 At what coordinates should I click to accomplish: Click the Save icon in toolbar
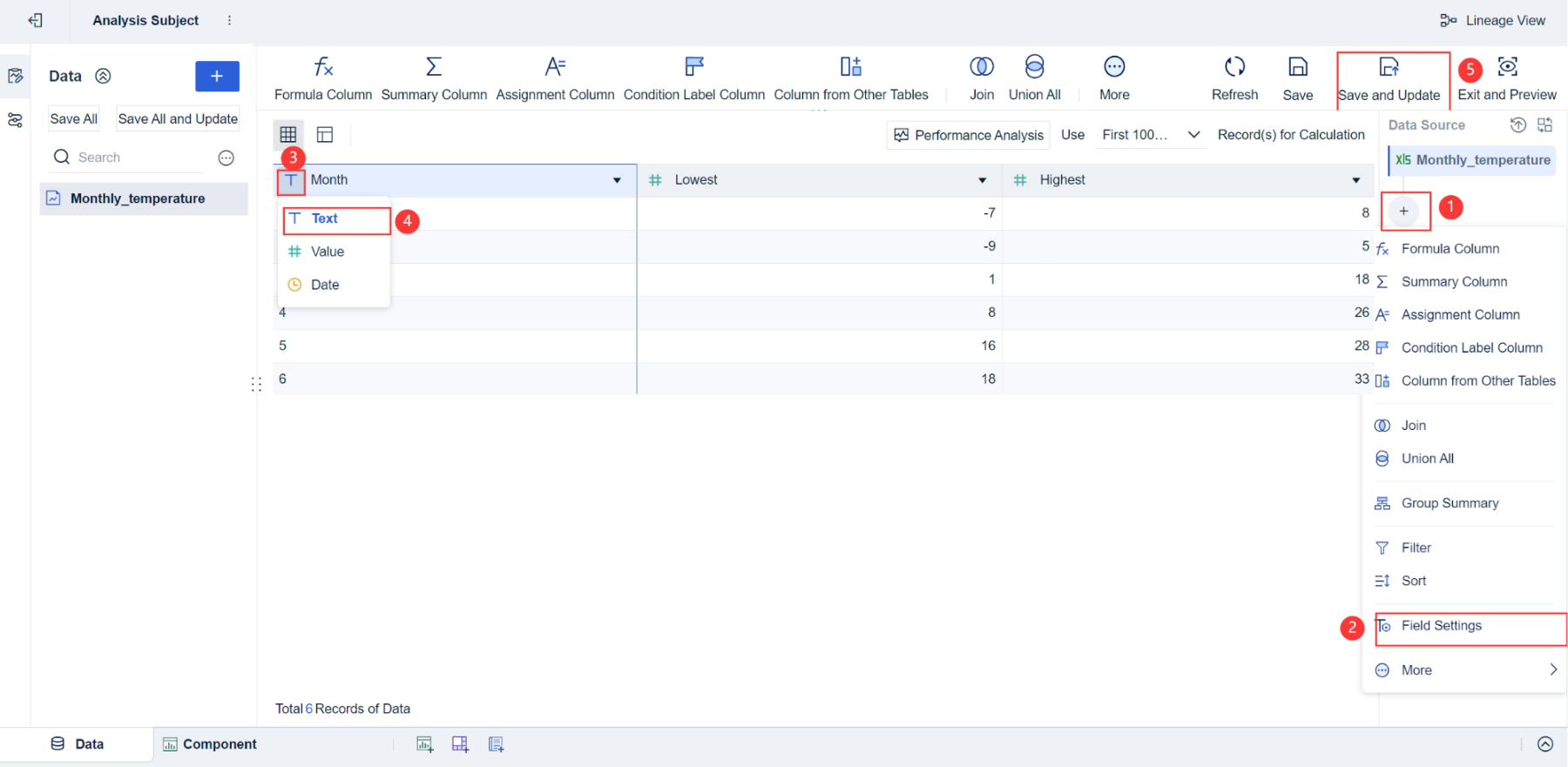click(1298, 67)
